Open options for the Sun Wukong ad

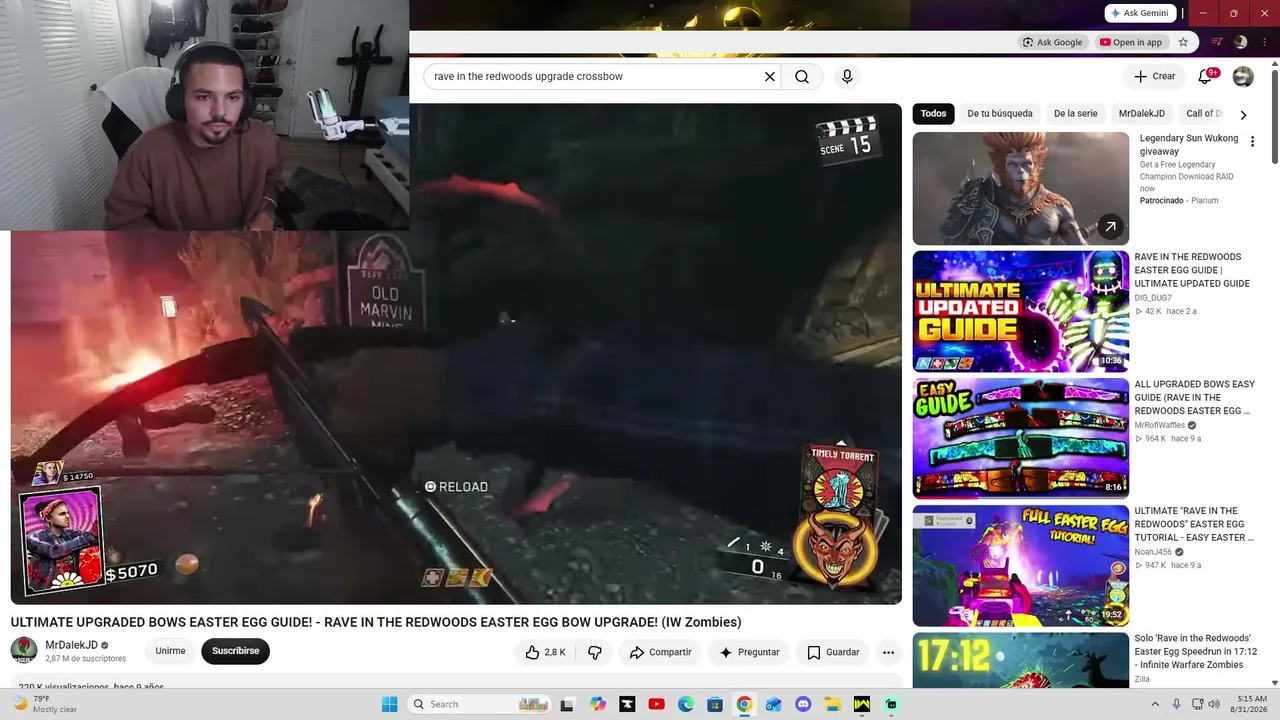(1252, 142)
